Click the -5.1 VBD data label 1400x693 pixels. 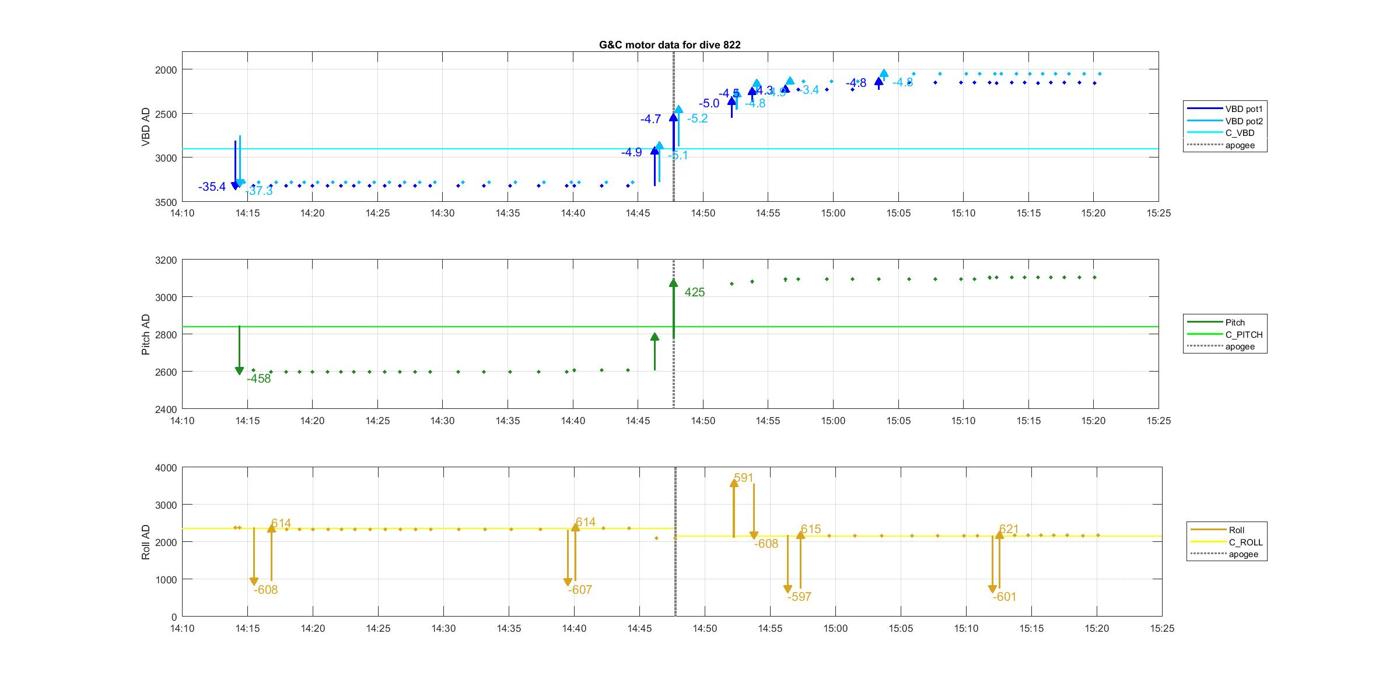tap(677, 156)
